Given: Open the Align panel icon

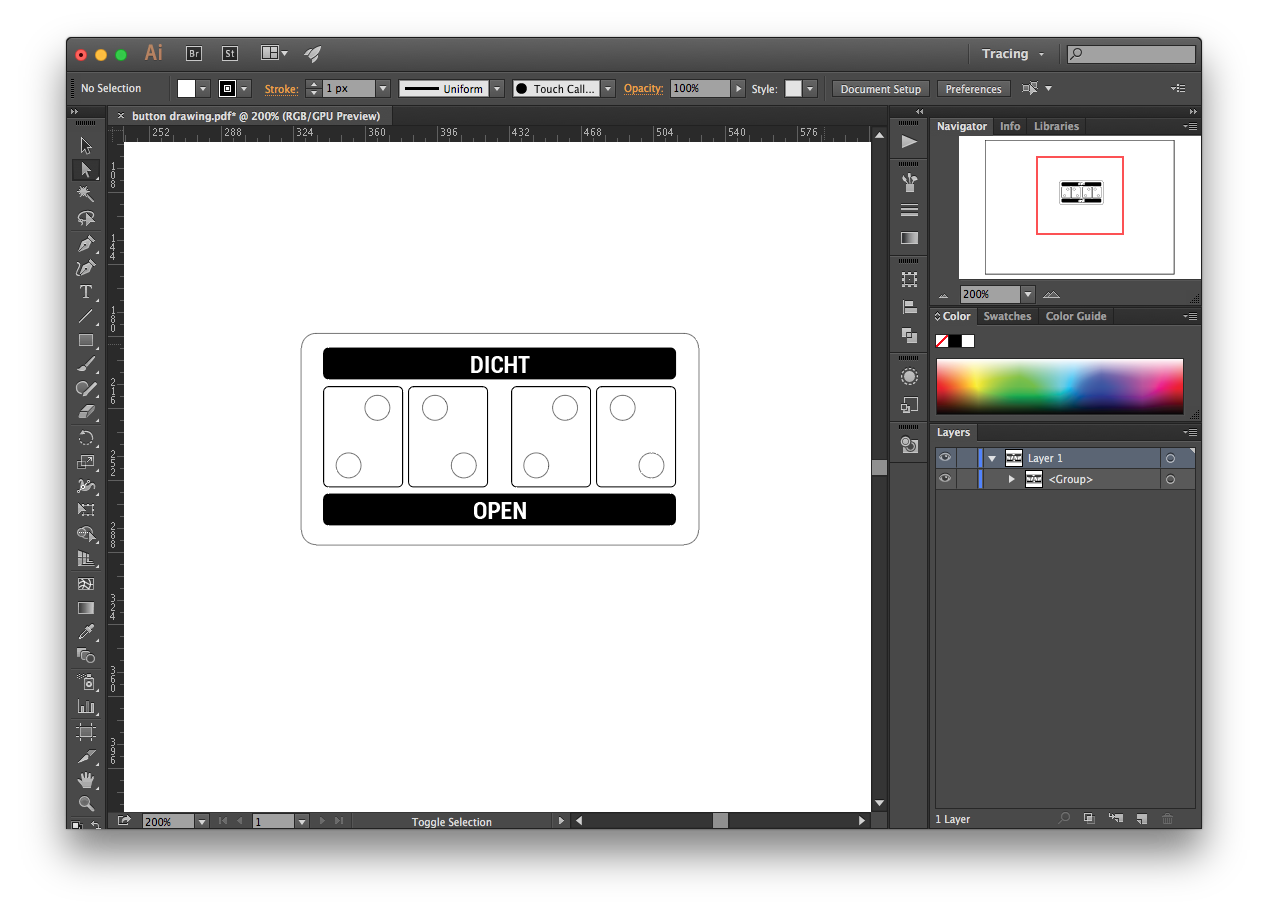Looking at the screenshot, I should click(x=909, y=307).
